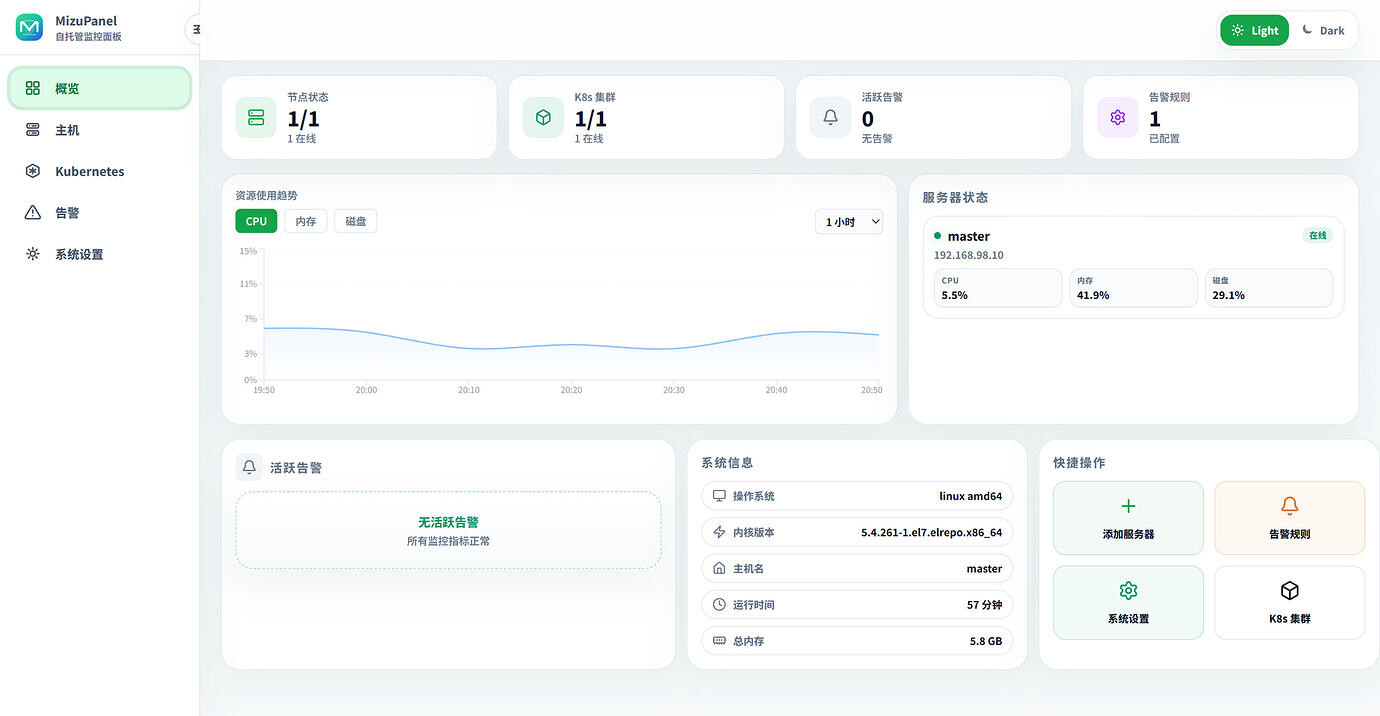Click the 已配置 label in 告警规则 card
This screenshot has height=716, width=1380.
pos(1164,139)
